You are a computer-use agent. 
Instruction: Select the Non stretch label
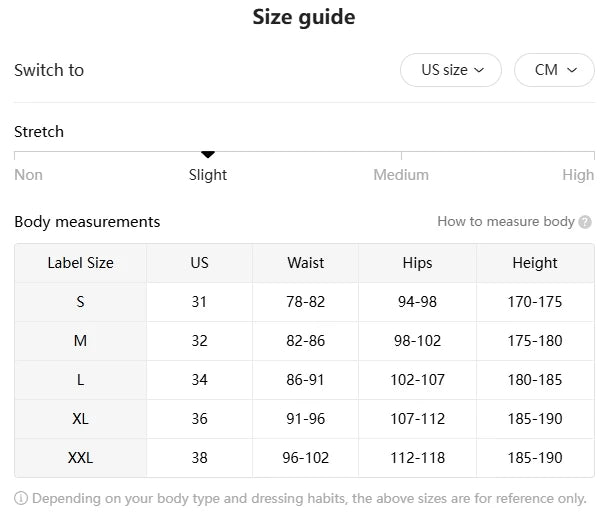pyautogui.click(x=29, y=175)
